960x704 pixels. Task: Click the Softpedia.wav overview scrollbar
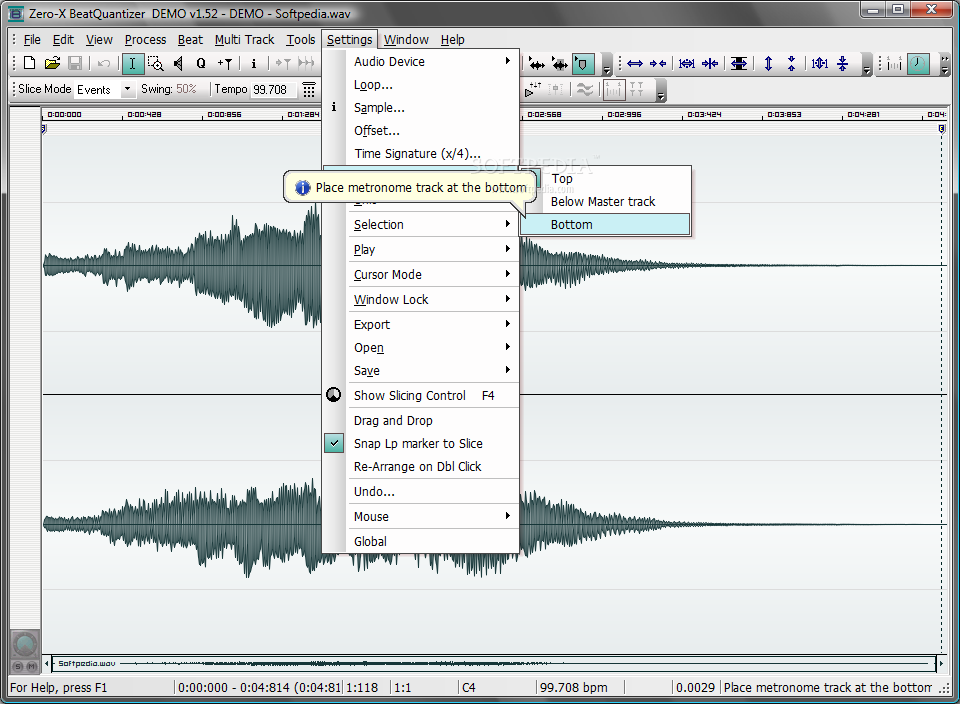tap(493, 663)
